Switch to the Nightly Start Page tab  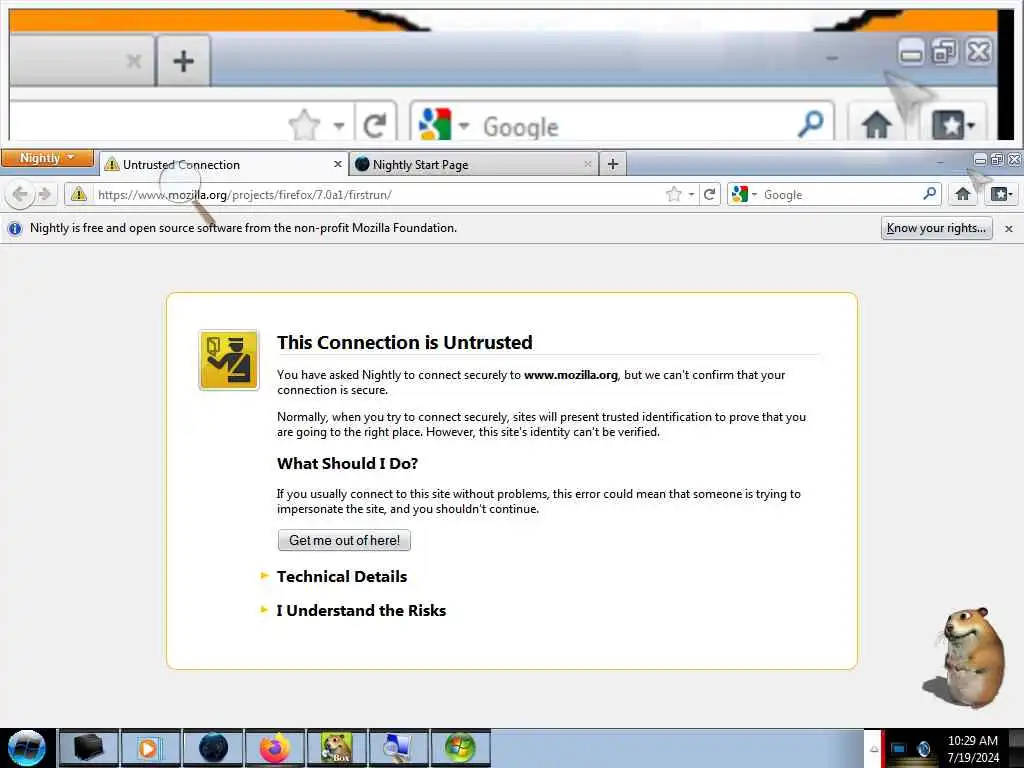click(x=474, y=165)
